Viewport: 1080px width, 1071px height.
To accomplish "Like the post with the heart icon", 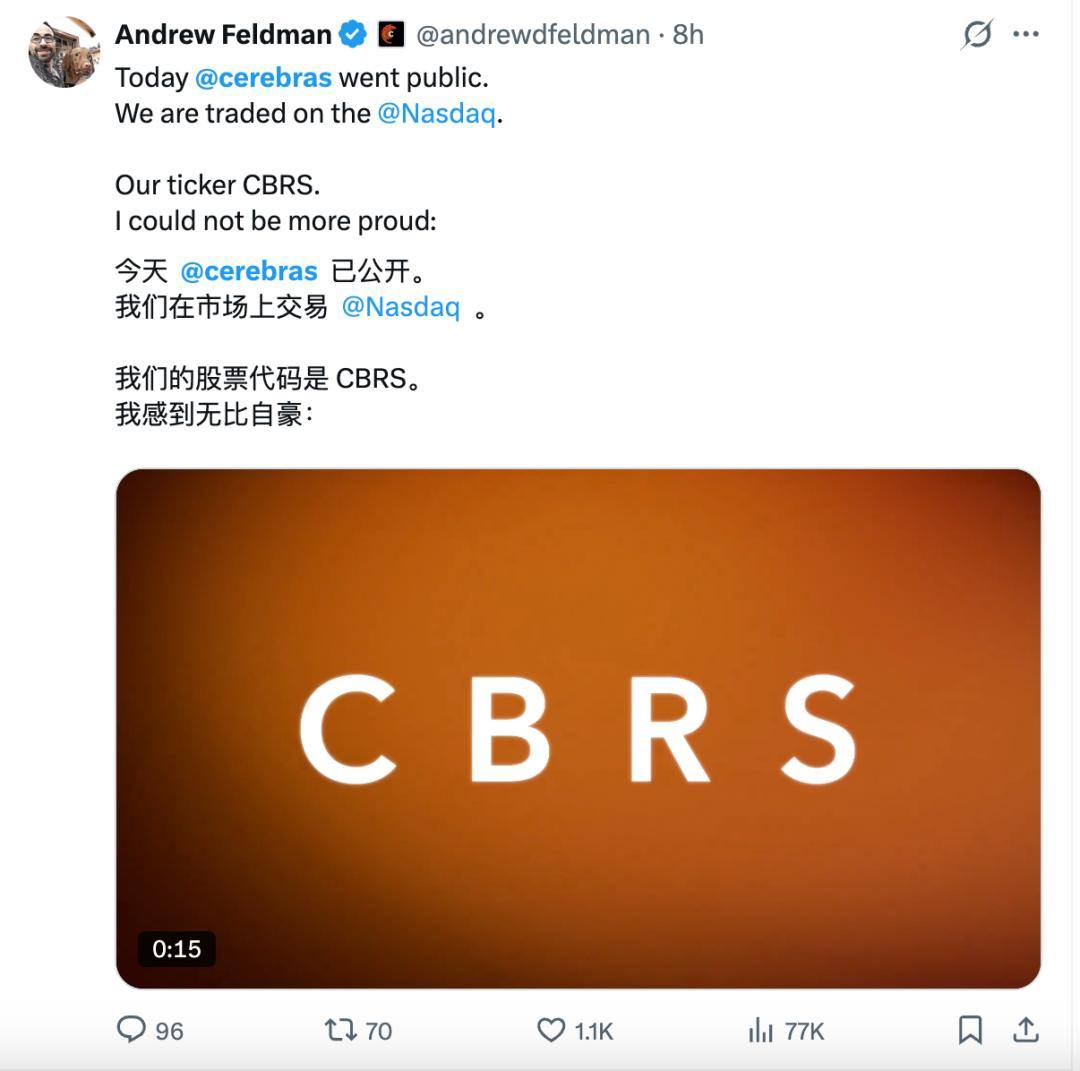I will [x=551, y=1030].
